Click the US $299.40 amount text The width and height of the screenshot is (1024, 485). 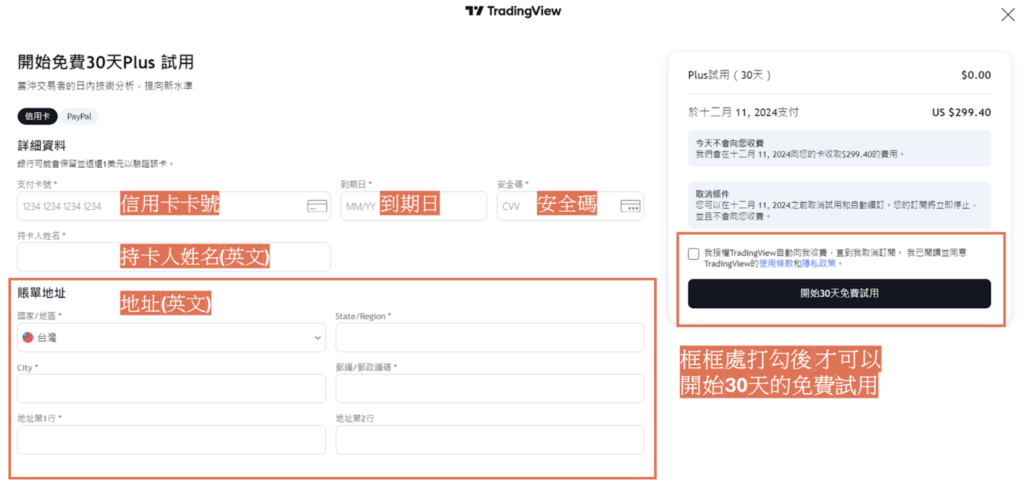coord(961,112)
